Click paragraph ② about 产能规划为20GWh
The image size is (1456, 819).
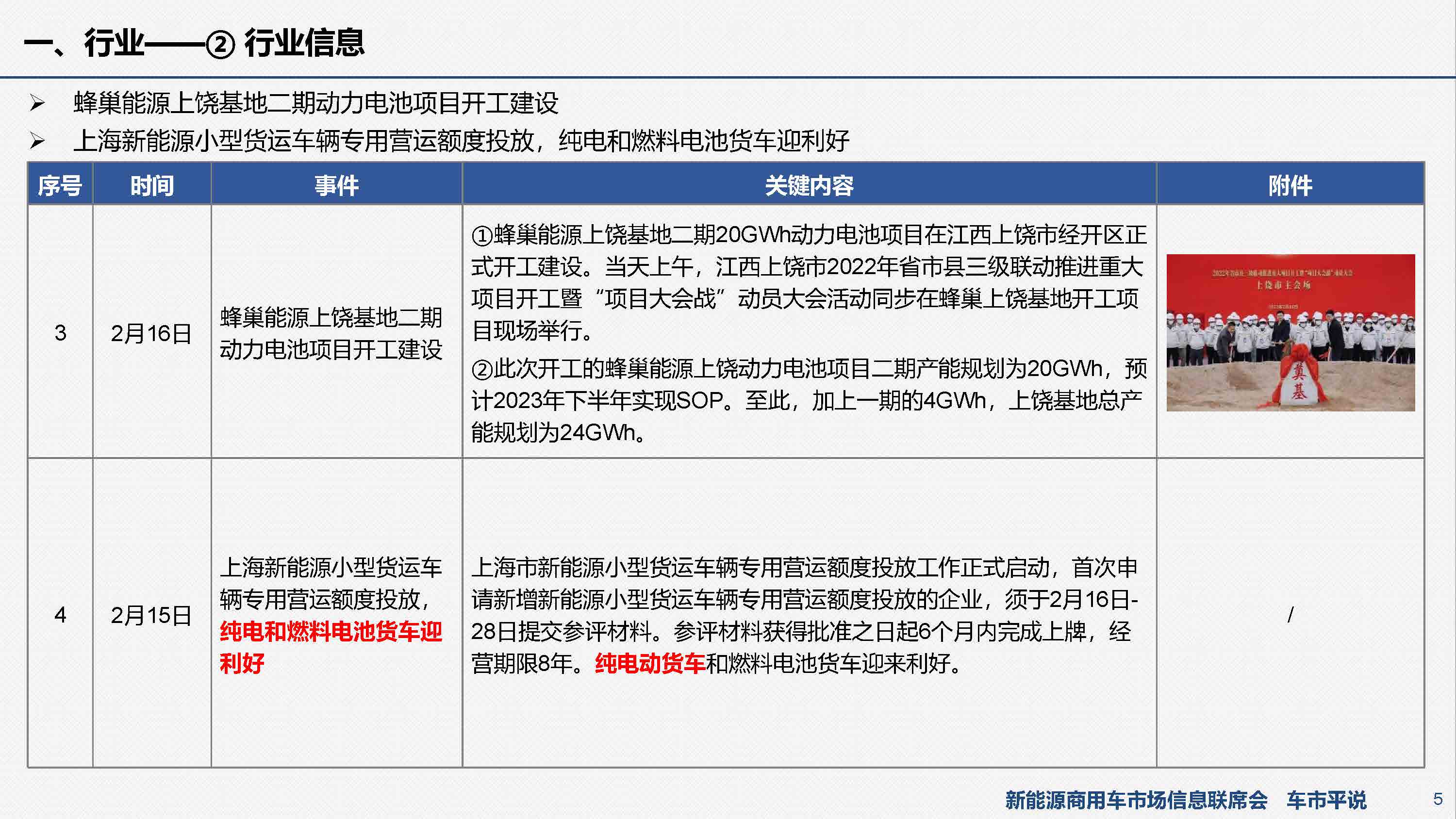tap(809, 400)
